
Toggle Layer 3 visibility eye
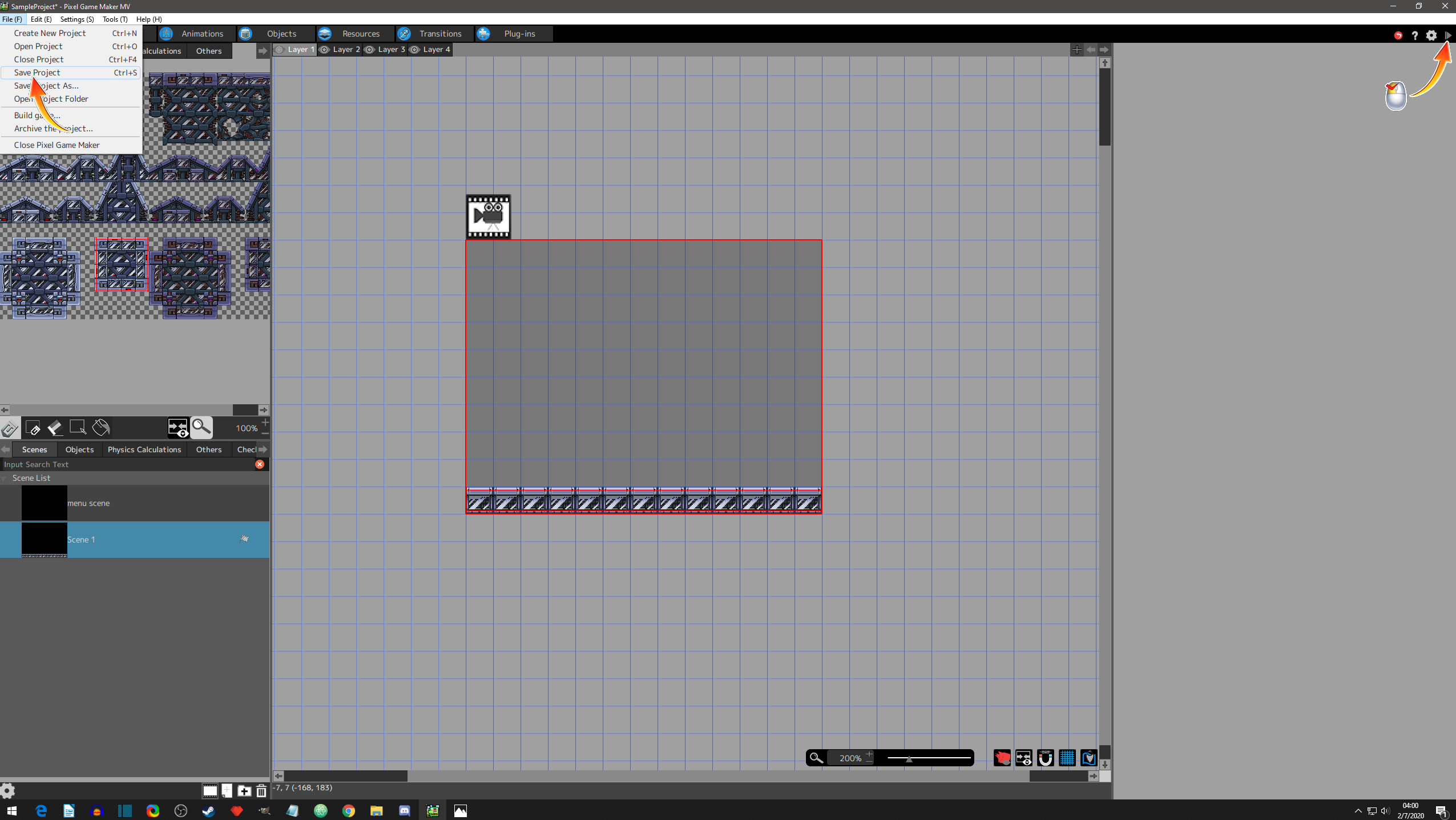pos(369,50)
